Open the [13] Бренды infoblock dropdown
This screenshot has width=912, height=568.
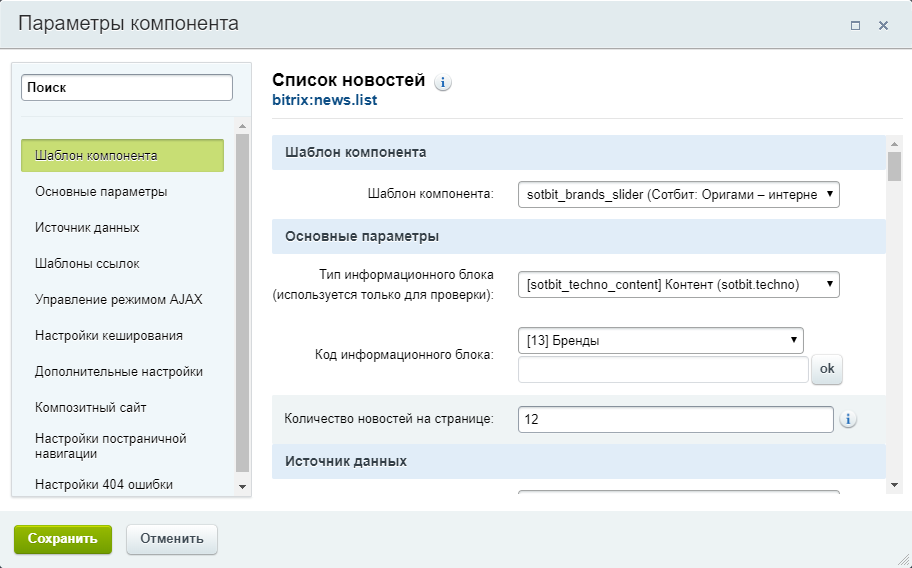(661, 341)
